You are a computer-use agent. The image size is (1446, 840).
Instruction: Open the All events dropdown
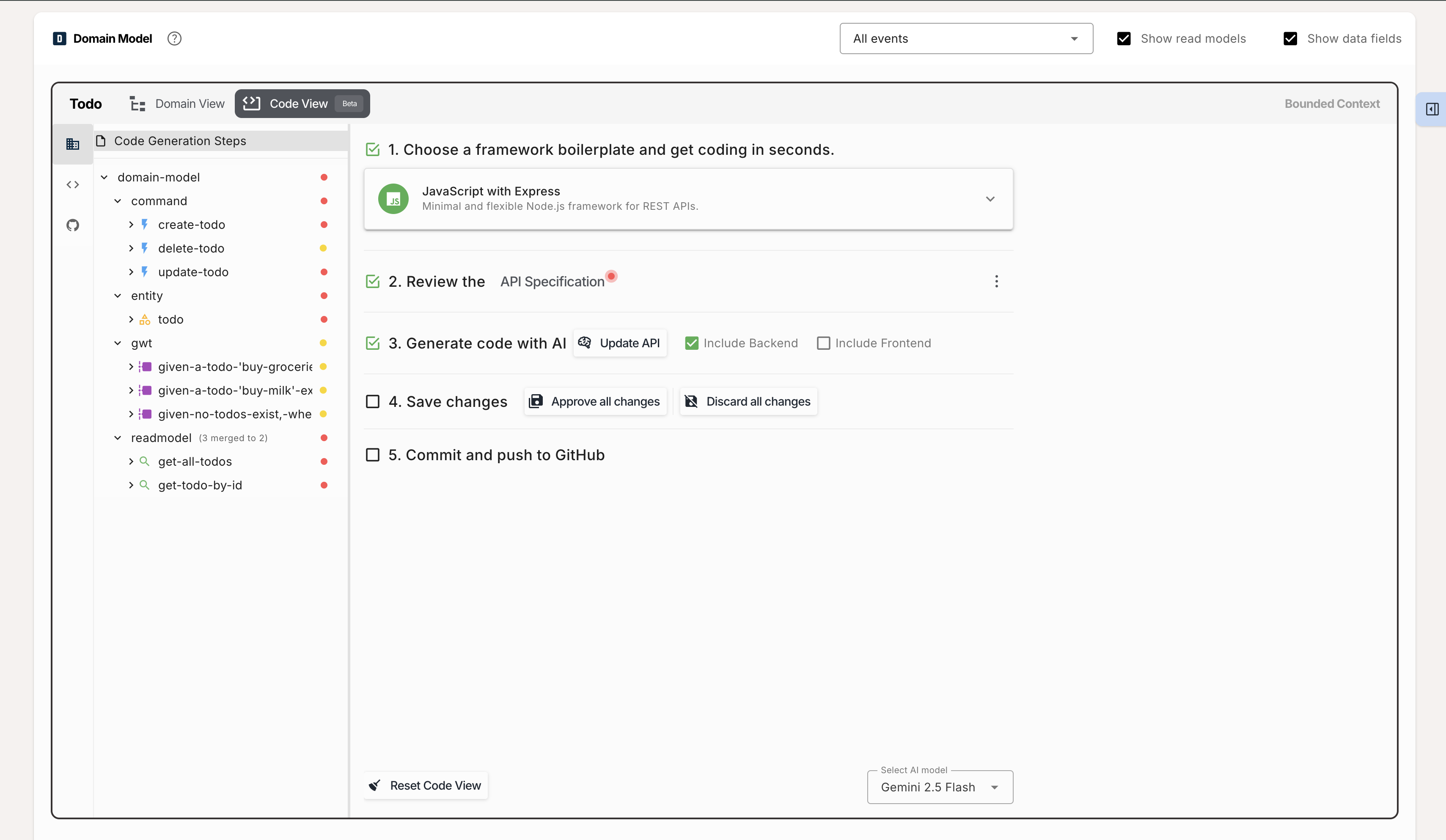966,38
